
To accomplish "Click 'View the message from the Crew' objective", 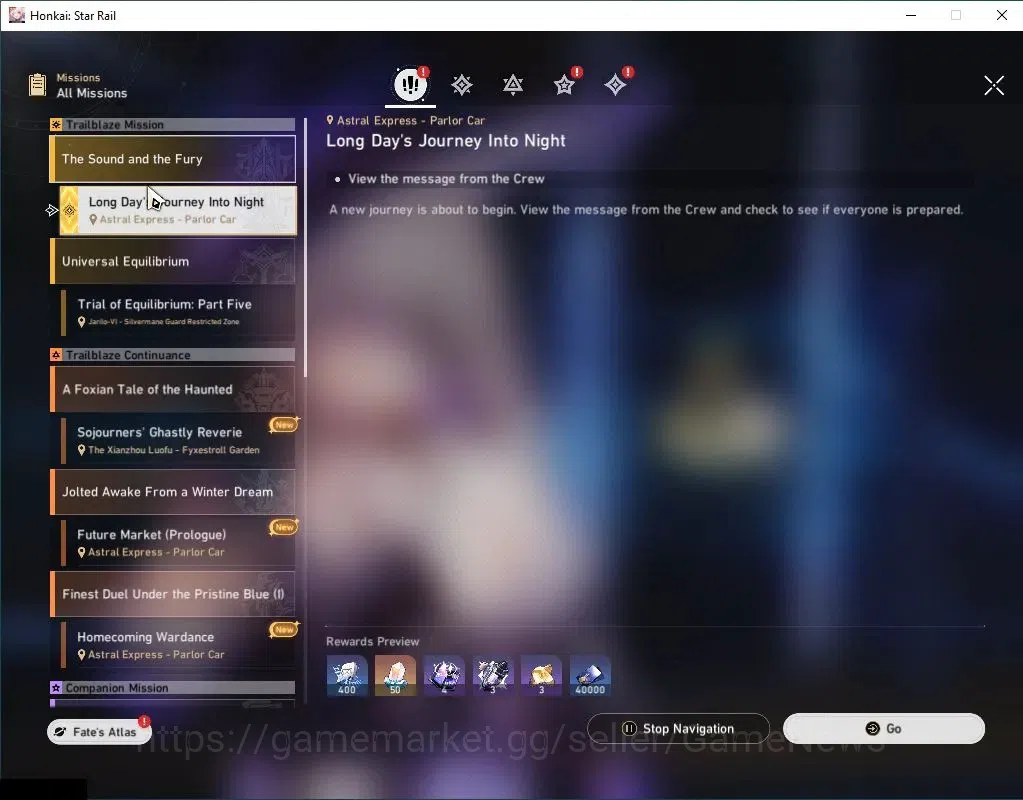I will click(x=446, y=179).
